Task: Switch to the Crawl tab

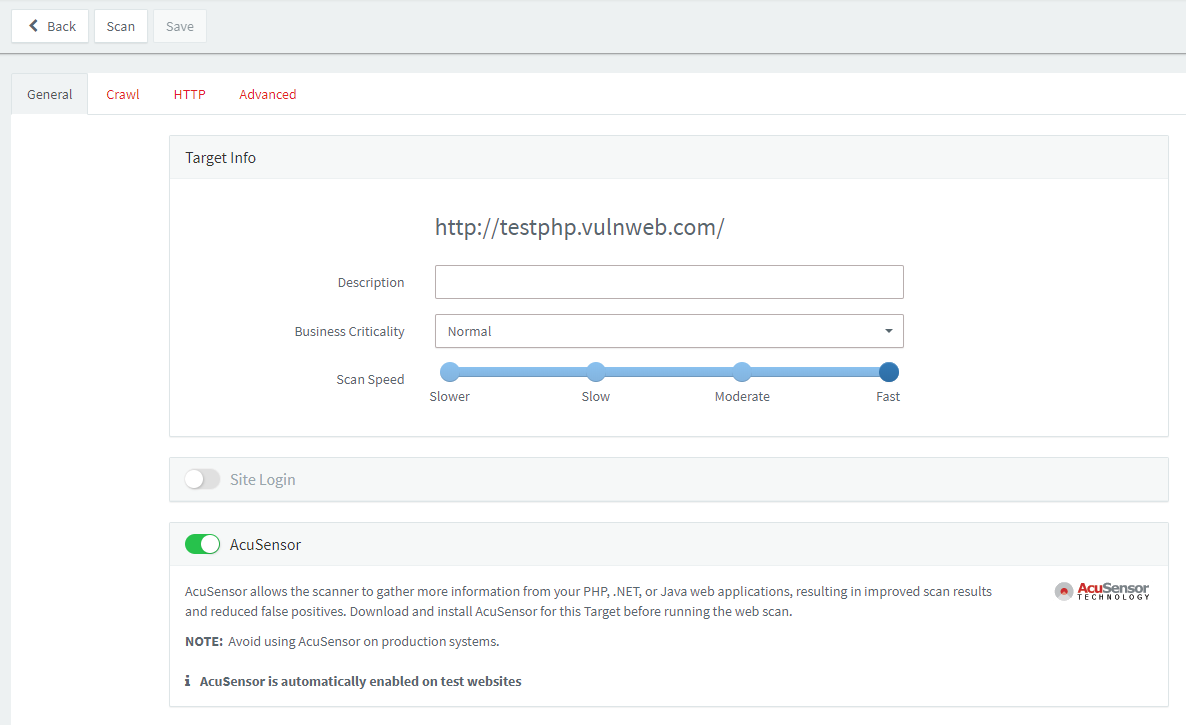Action: (x=123, y=94)
